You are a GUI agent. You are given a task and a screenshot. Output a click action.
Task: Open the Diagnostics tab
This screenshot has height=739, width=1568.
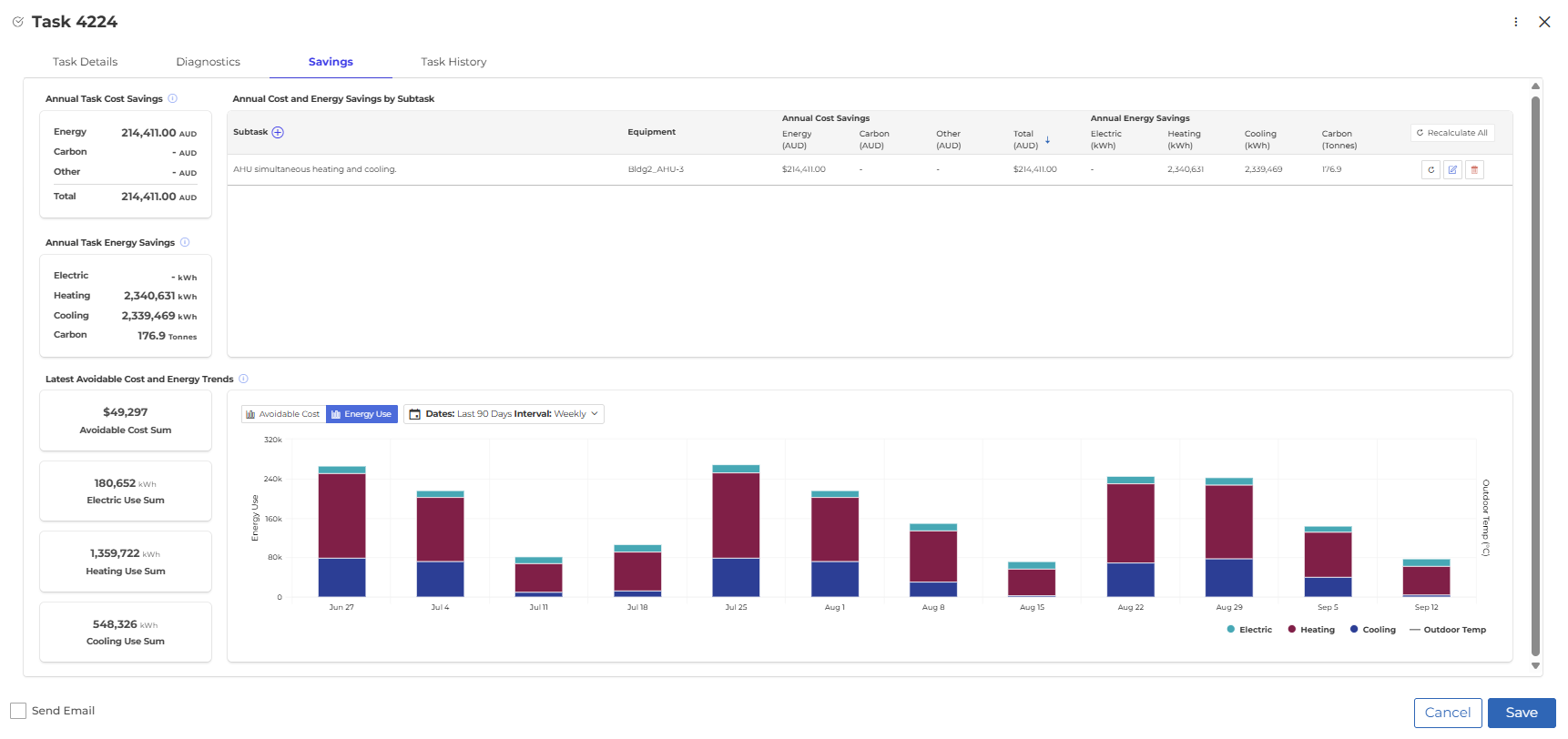point(208,62)
